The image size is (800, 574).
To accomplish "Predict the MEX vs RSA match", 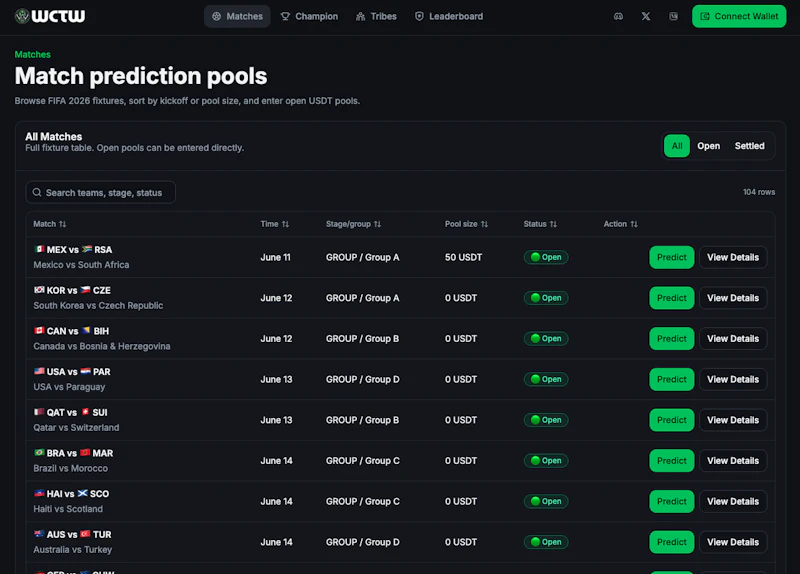I will (x=671, y=257).
